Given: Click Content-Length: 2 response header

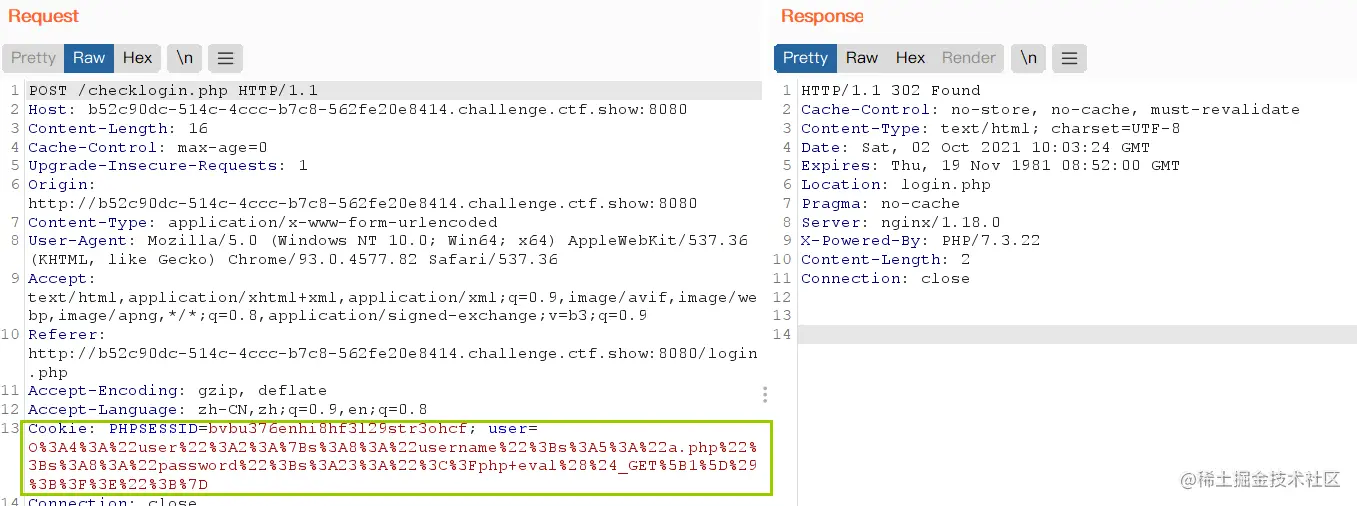Looking at the screenshot, I should (886, 260).
